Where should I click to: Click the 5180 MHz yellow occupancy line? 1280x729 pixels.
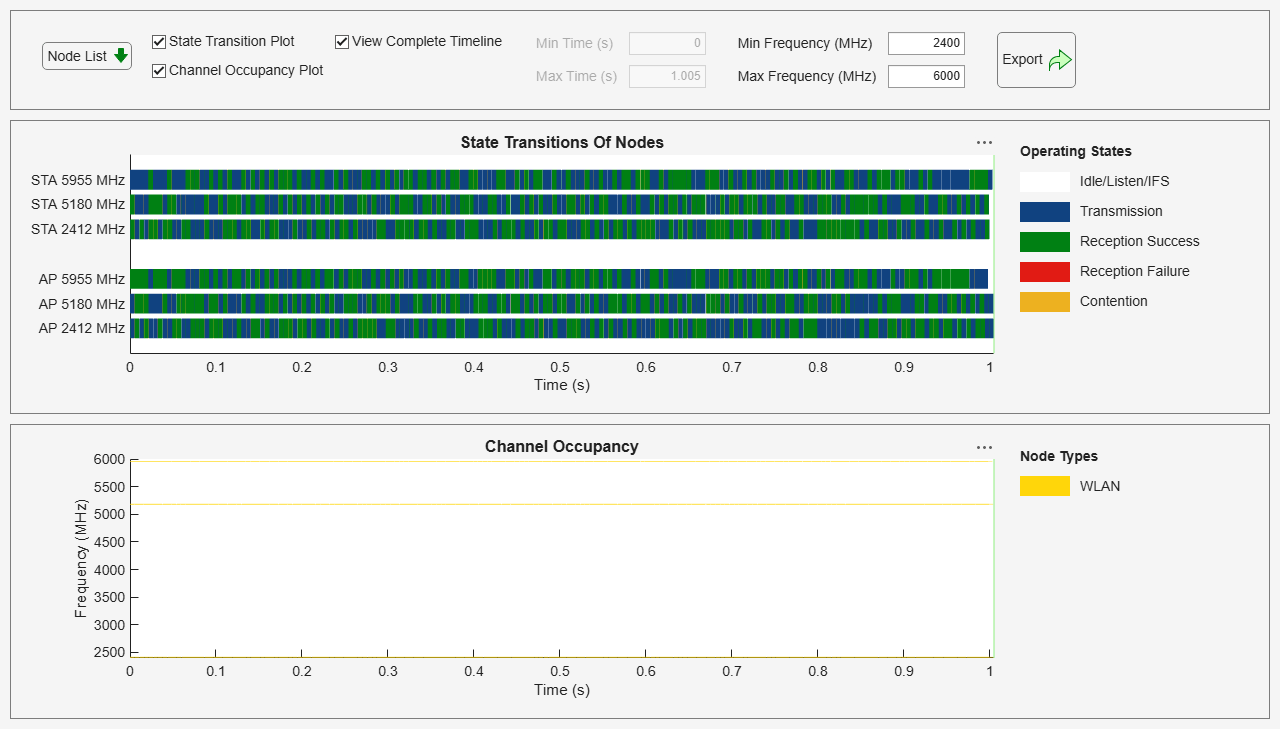(561, 505)
